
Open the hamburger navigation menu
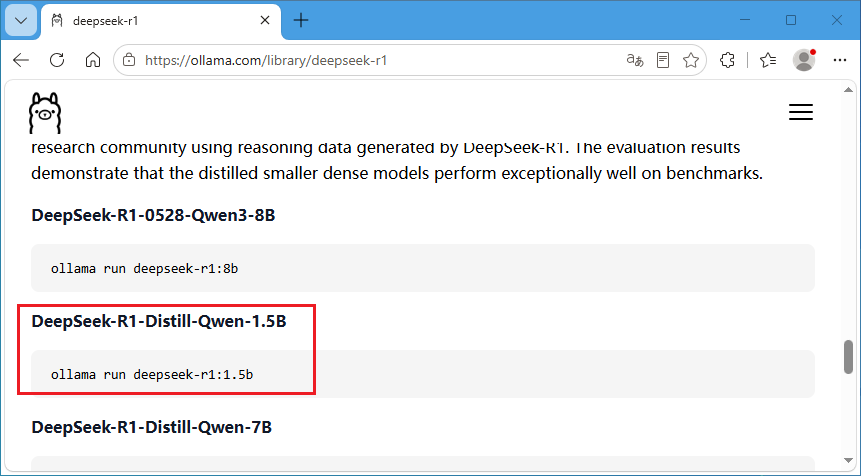[801, 112]
